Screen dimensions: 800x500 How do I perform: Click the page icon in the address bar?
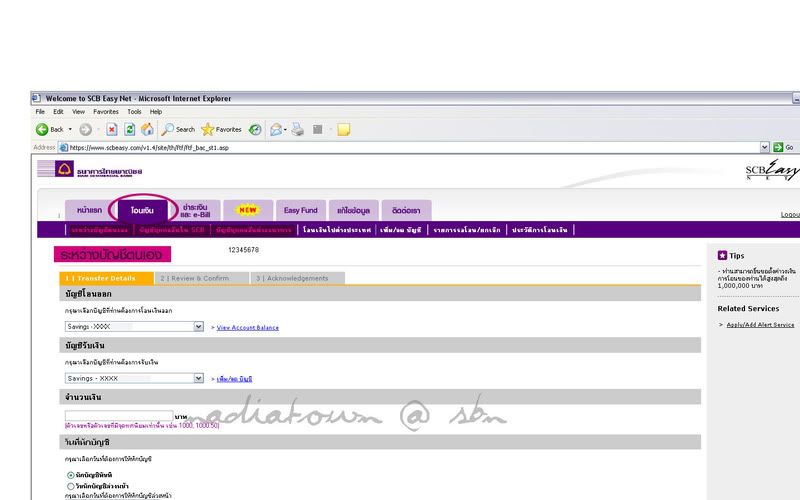pos(63,147)
